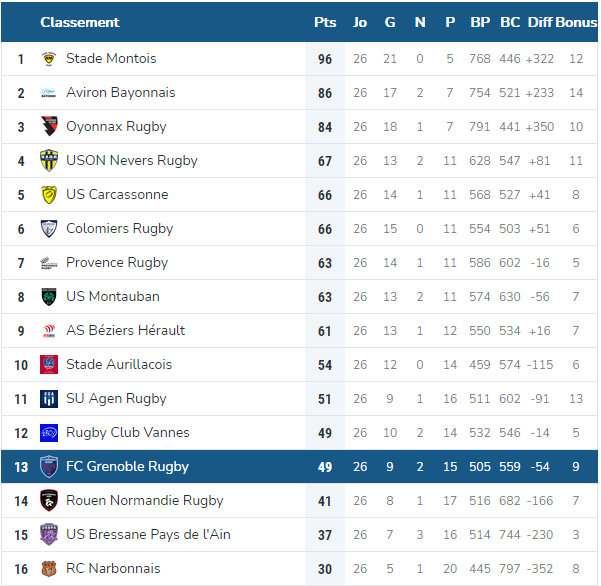The image size is (601, 586).
Task: Click the Stade Montois club logo
Action: (49, 59)
